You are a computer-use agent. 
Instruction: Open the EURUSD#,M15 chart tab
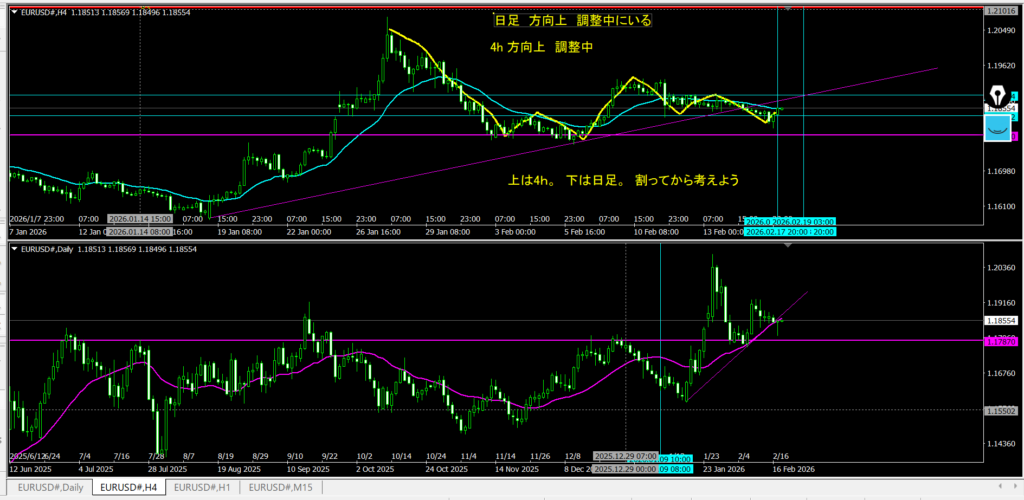(x=283, y=487)
